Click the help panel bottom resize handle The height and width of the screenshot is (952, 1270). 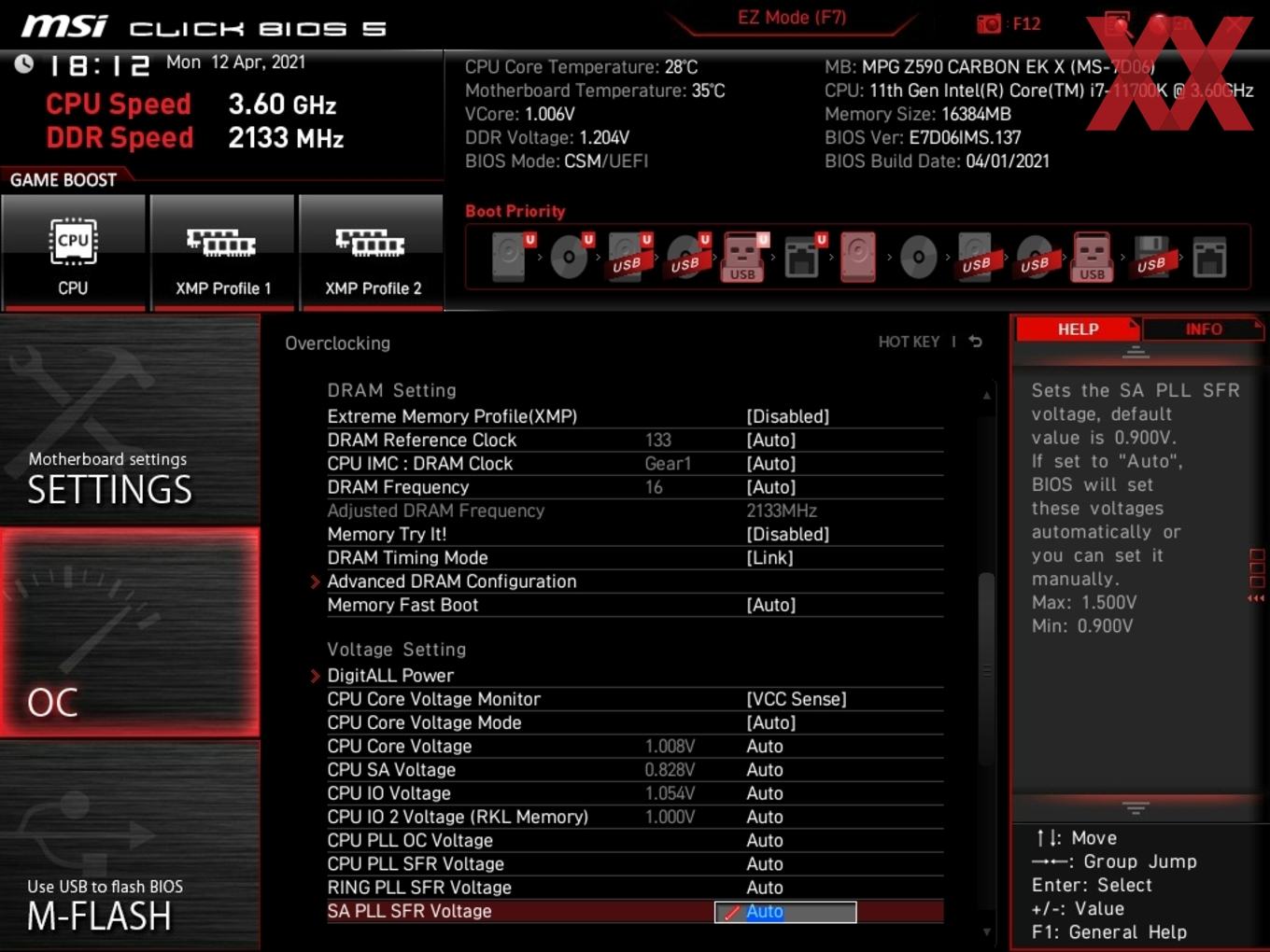[x=1136, y=807]
